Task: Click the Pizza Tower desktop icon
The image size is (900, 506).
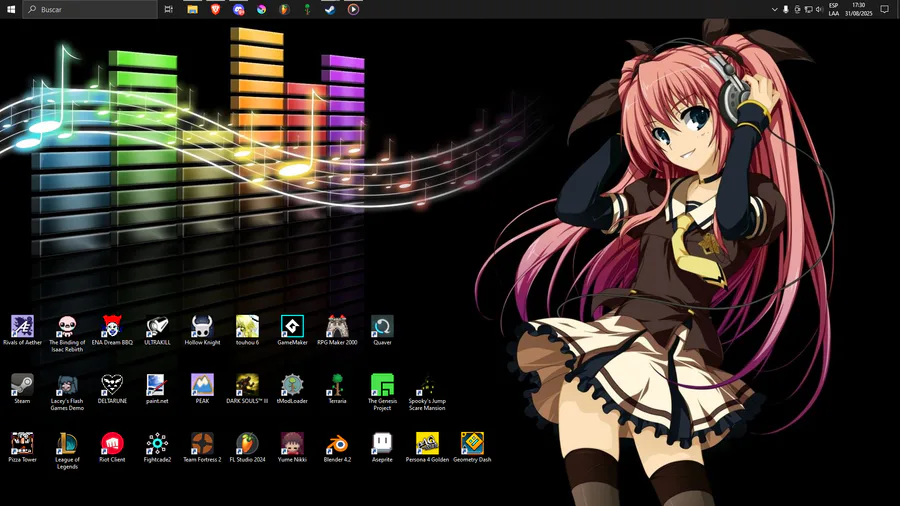Action: click(x=22, y=443)
